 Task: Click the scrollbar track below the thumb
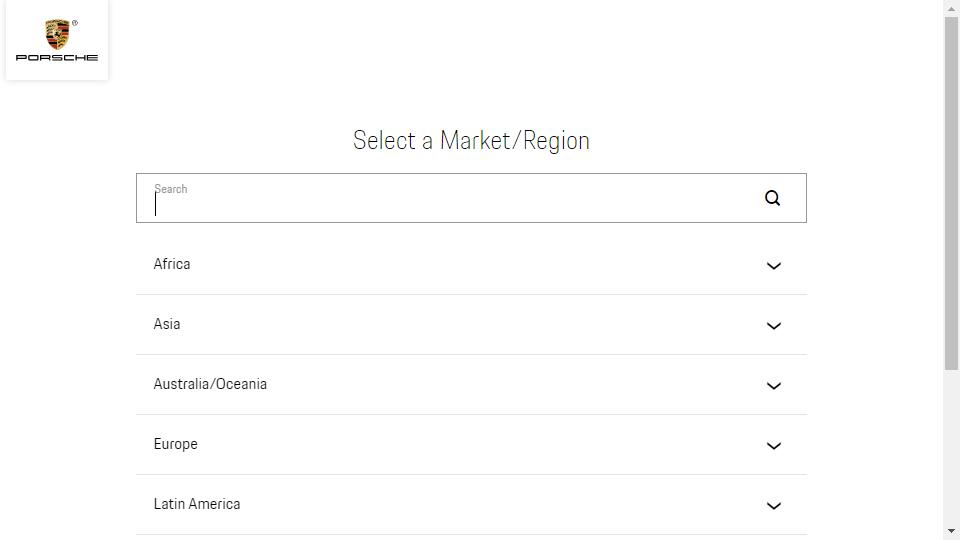coord(951,447)
